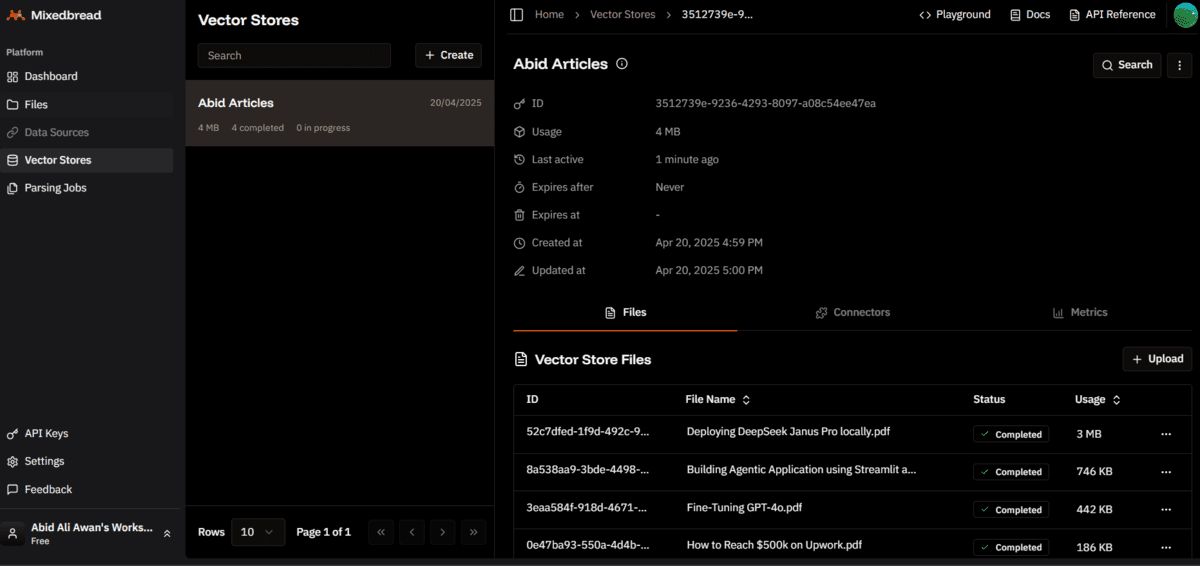Toggle the sidebar panel icon
The image size is (1200, 566).
click(x=517, y=15)
